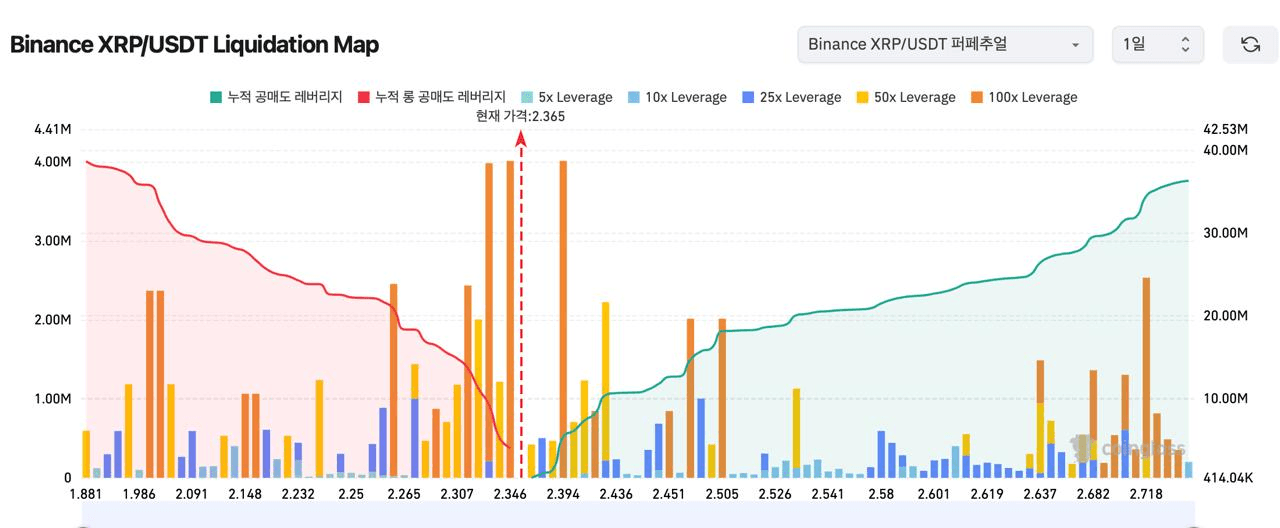Click the refresh chart icon button

[x=1250, y=45]
